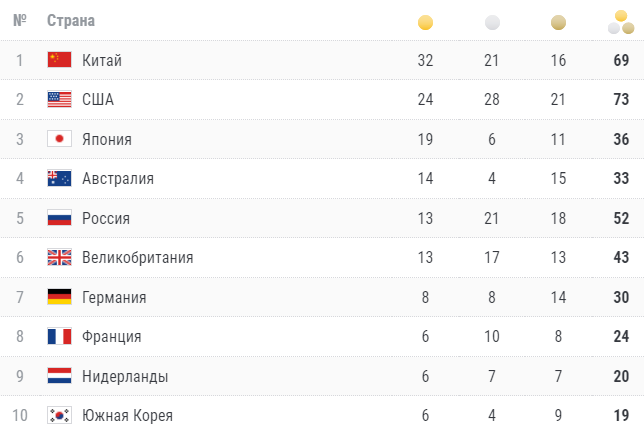644x433 pixels.
Task: Click the № rank column header
Action: [x=20, y=21]
